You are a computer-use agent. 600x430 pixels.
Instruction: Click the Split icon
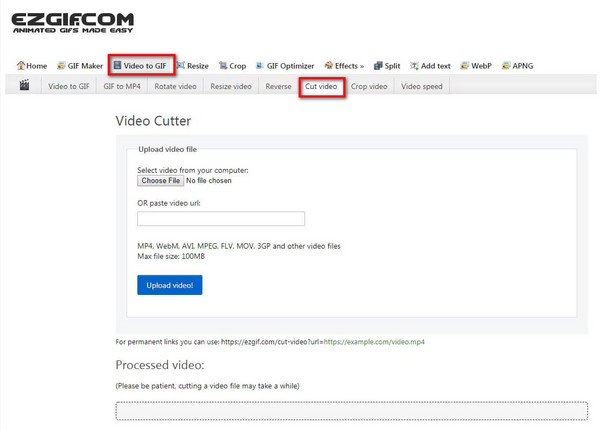[378, 66]
